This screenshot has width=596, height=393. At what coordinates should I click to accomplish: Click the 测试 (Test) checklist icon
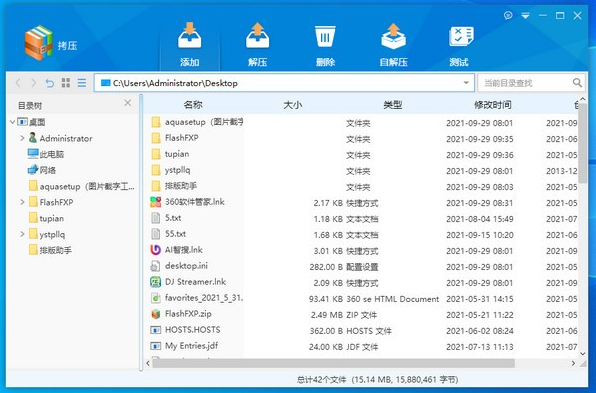tap(461, 36)
